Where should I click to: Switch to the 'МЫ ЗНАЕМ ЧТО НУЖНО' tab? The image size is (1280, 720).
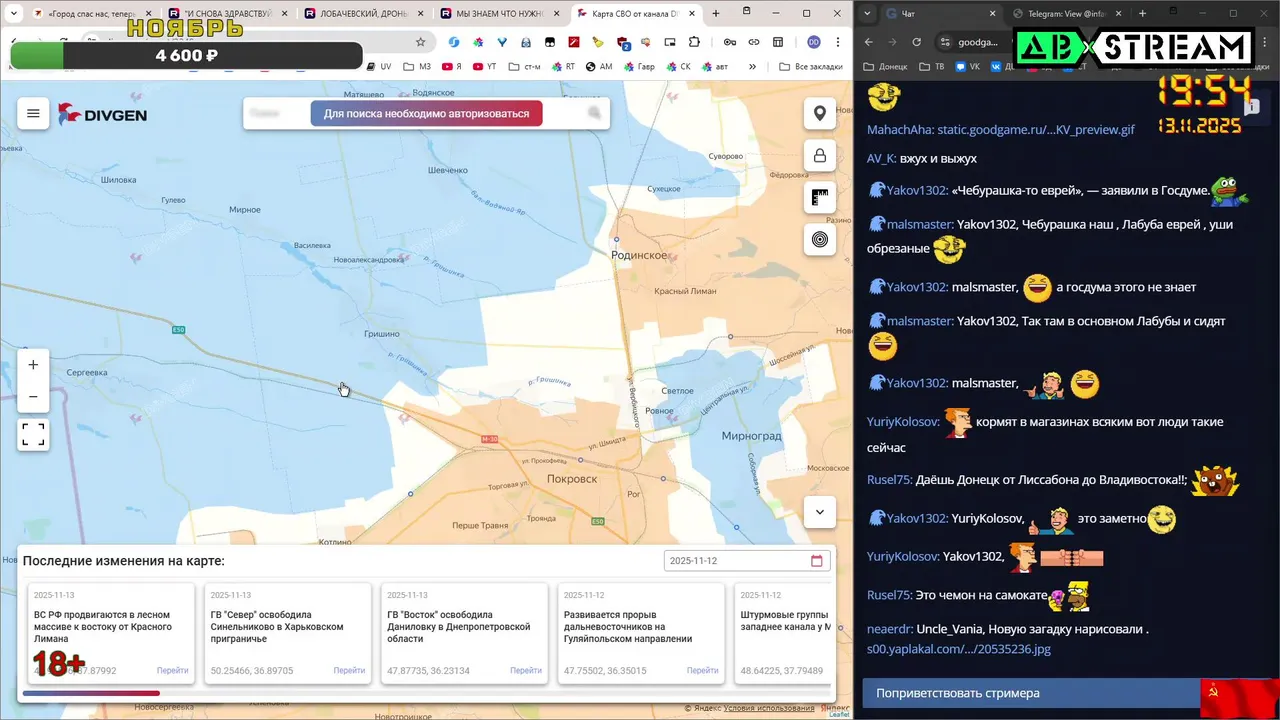pyautogui.click(x=499, y=14)
